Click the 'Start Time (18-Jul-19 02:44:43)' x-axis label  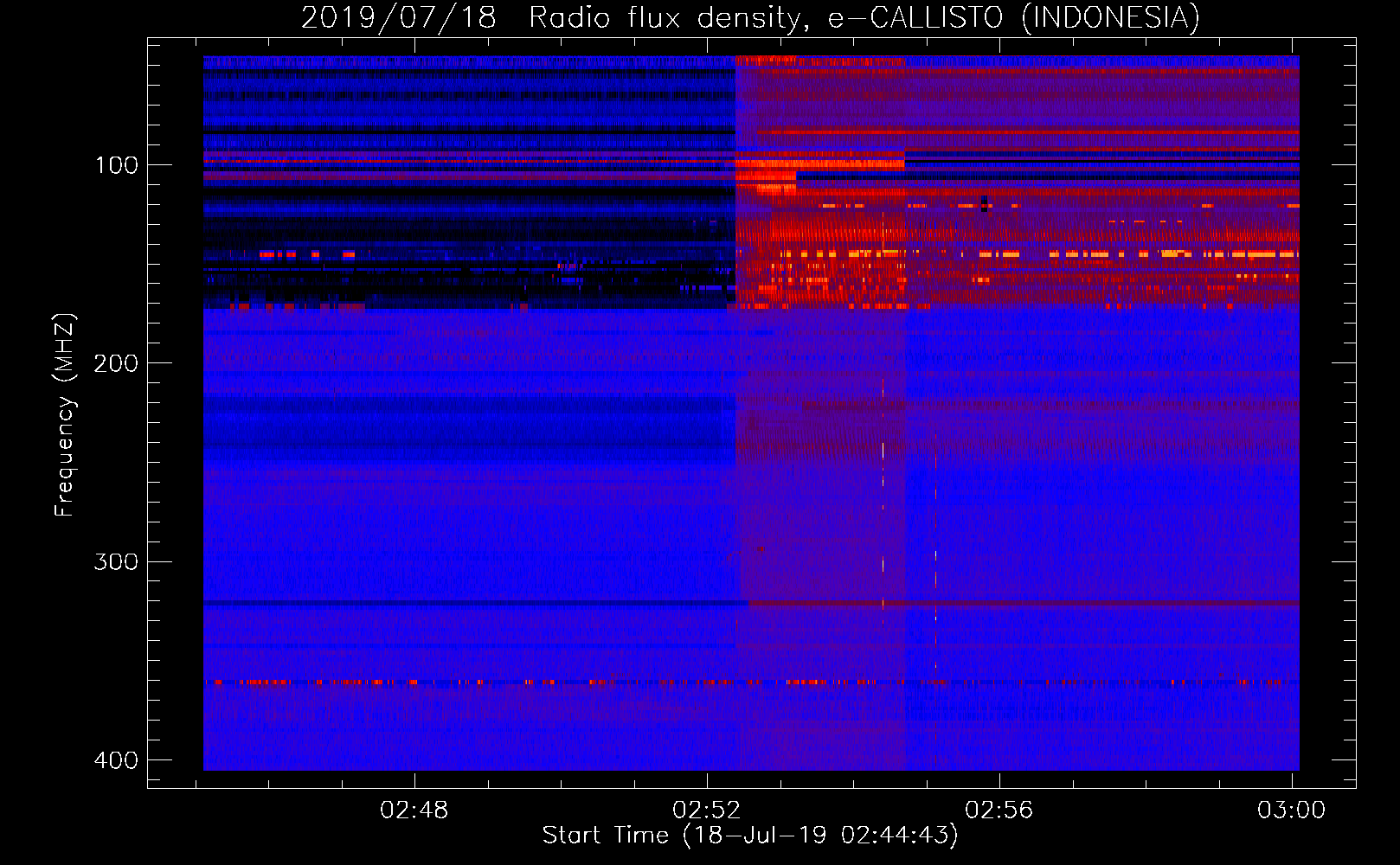pyautogui.click(x=750, y=836)
